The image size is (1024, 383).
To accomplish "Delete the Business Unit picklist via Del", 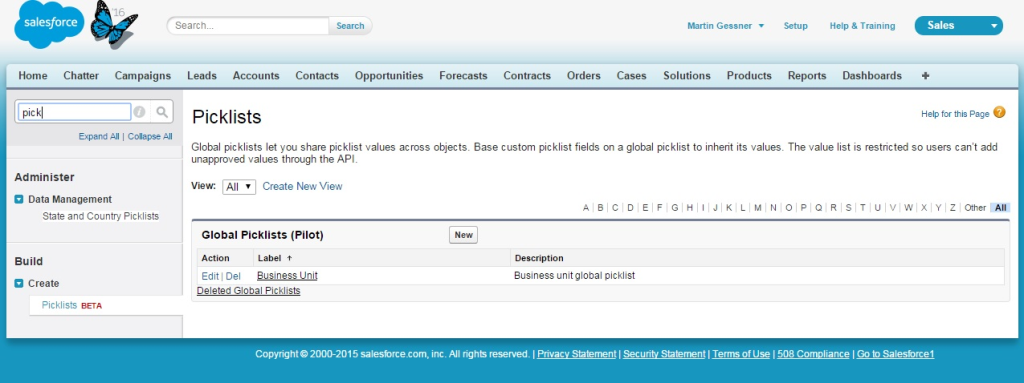I will pos(233,276).
